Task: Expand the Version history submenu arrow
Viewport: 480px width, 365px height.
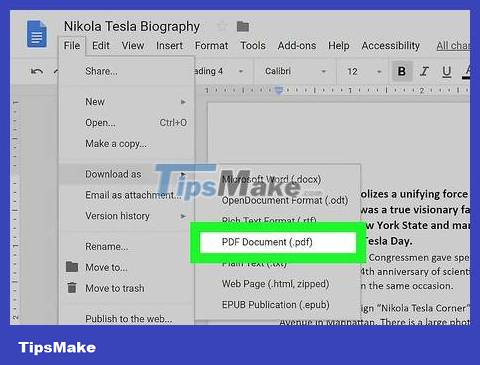Action: click(x=183, y=216)
